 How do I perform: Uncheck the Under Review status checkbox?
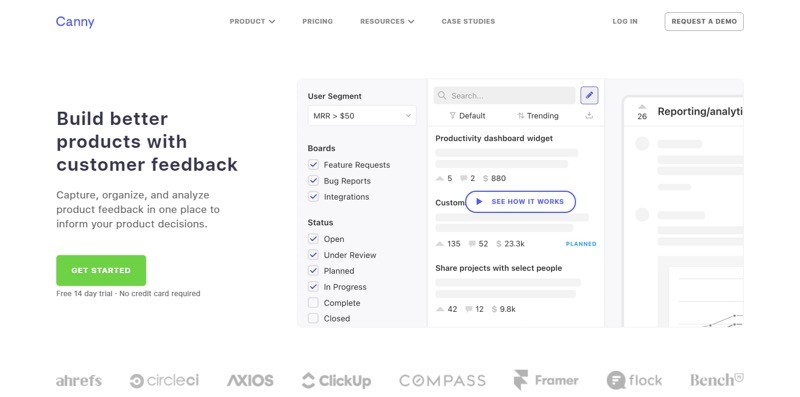[313, 255]
